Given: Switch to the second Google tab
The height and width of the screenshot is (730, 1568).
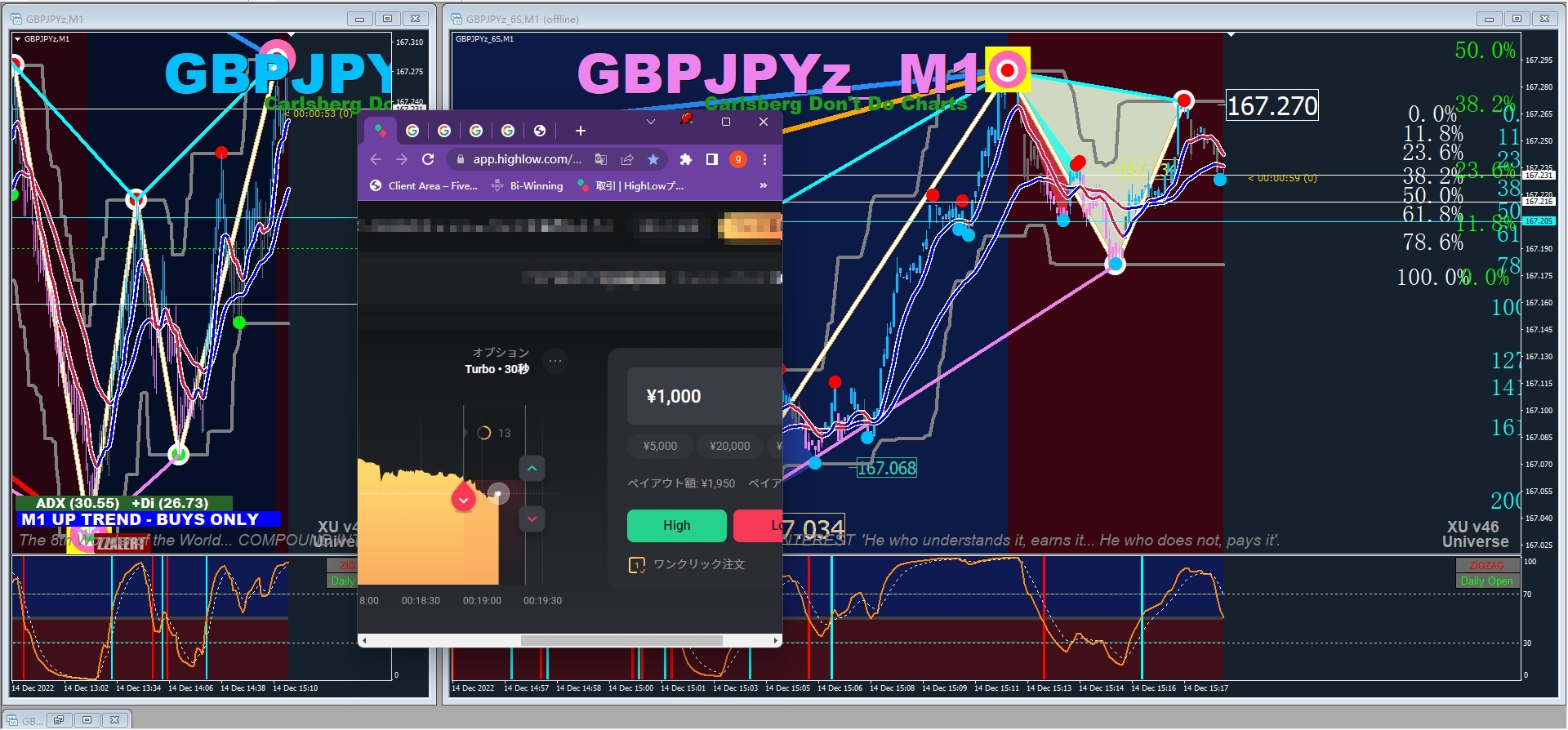Looking at the screenshot, I should tap(444, 131).
